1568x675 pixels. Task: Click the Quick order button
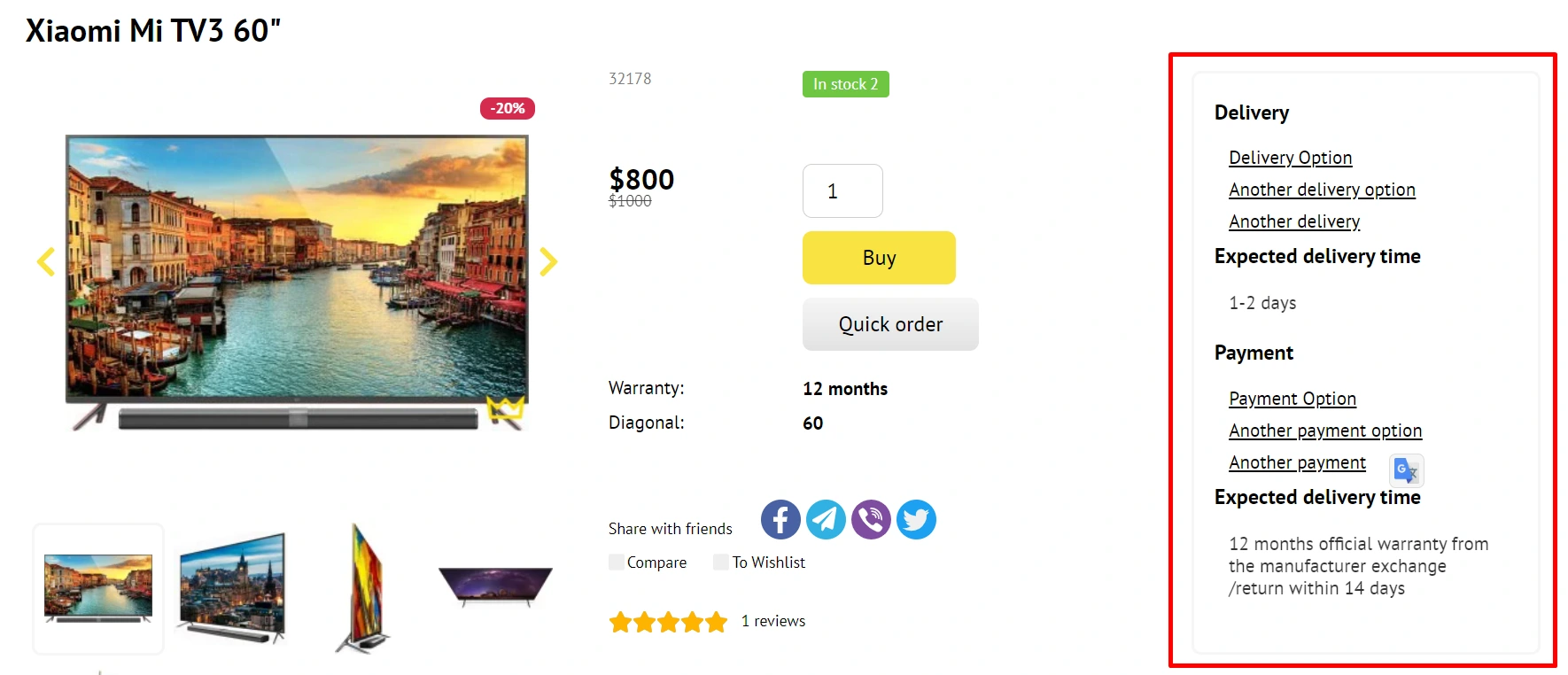click(890, 324)
